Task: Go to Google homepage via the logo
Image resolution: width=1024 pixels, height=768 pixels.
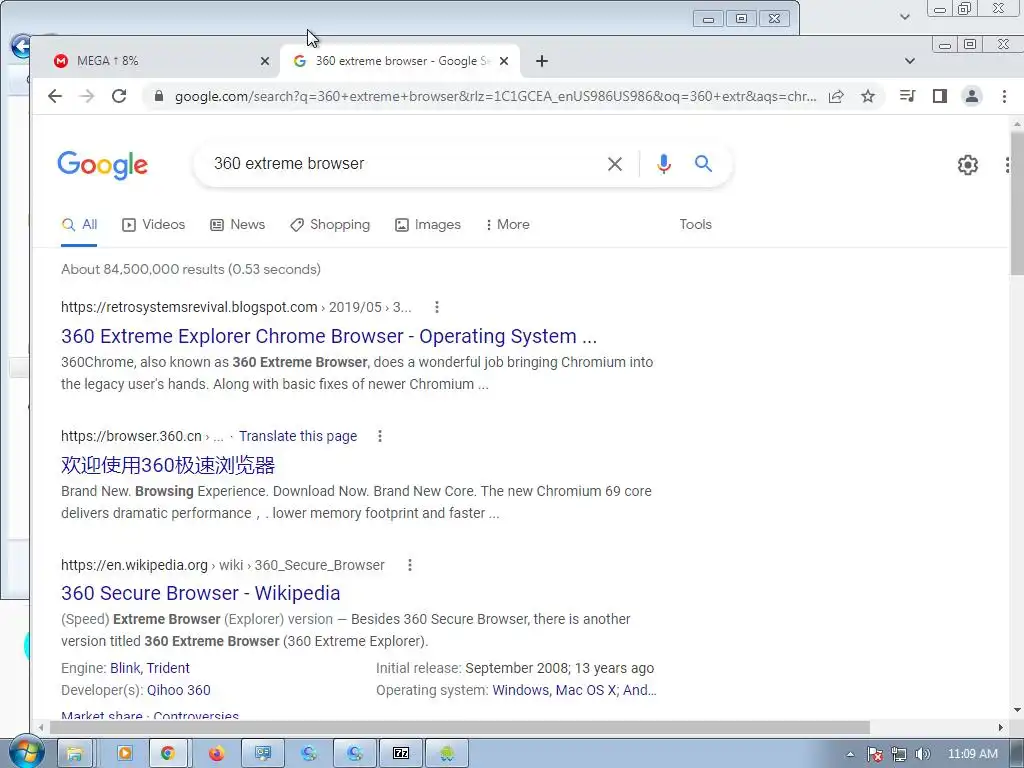Action: 103,165
